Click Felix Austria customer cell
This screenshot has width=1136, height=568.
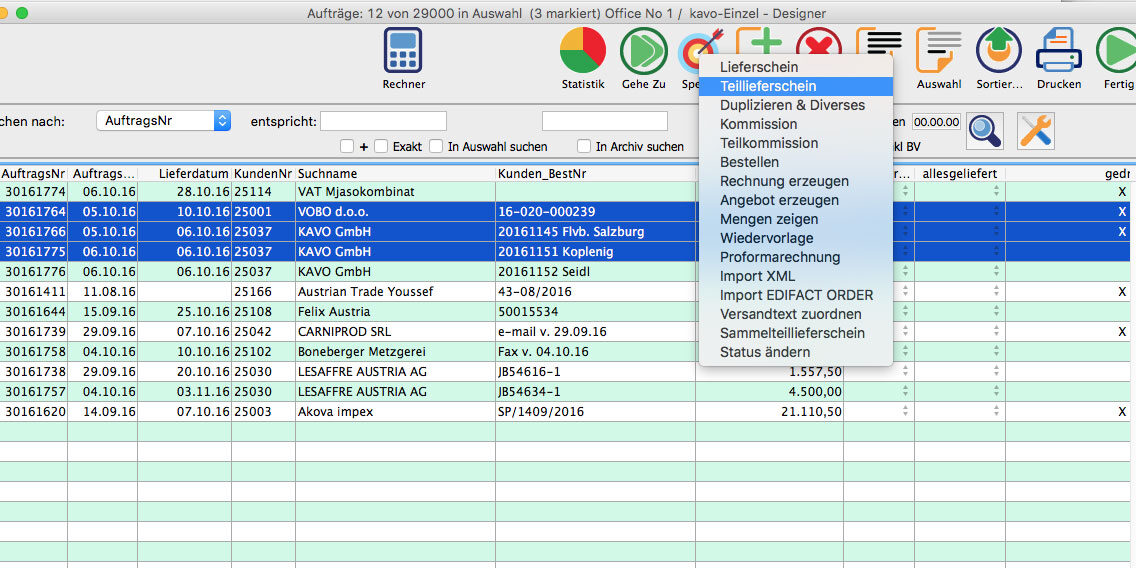[x=396, y=312]
